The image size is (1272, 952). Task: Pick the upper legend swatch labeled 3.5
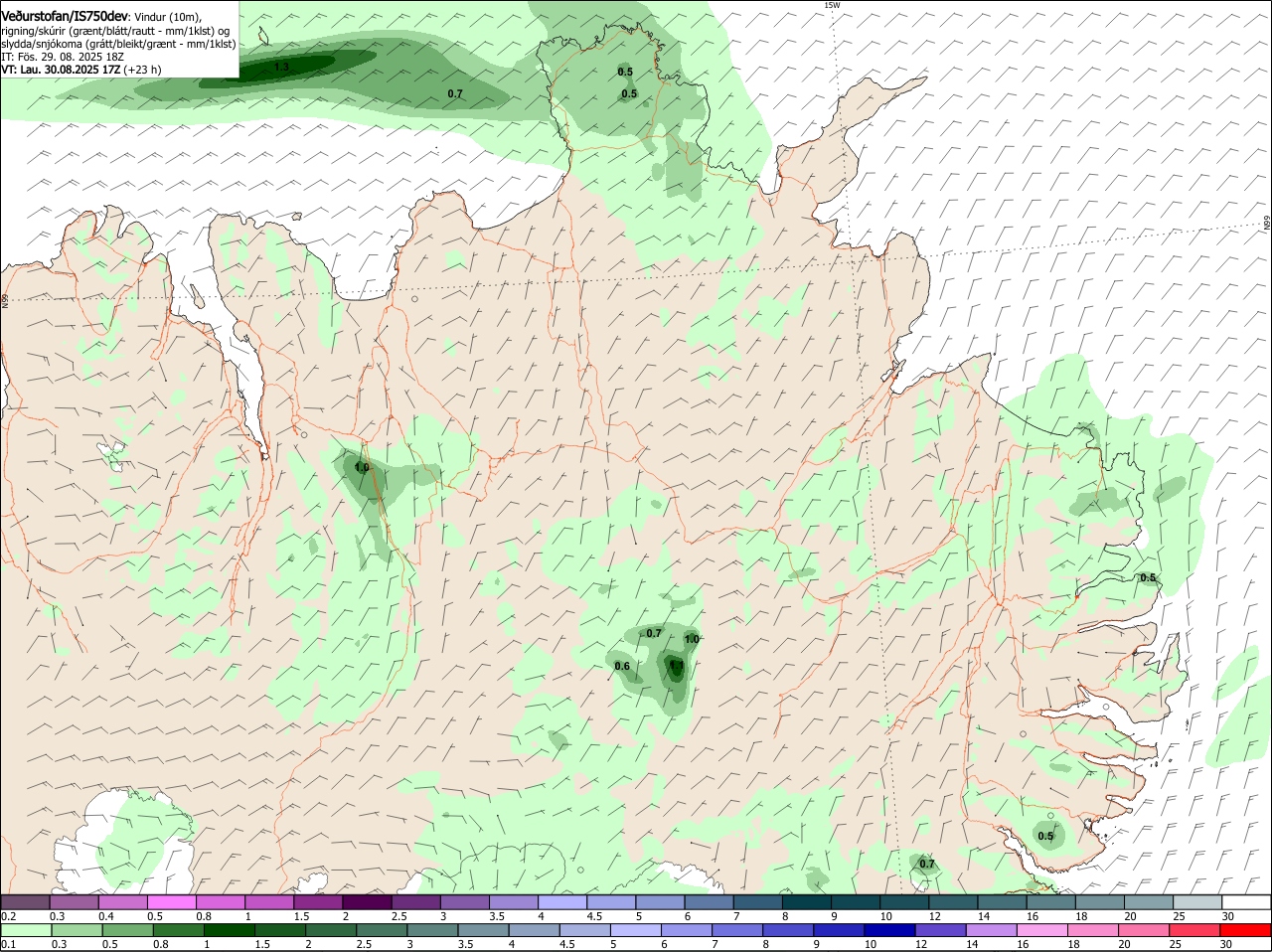(514, 901)
